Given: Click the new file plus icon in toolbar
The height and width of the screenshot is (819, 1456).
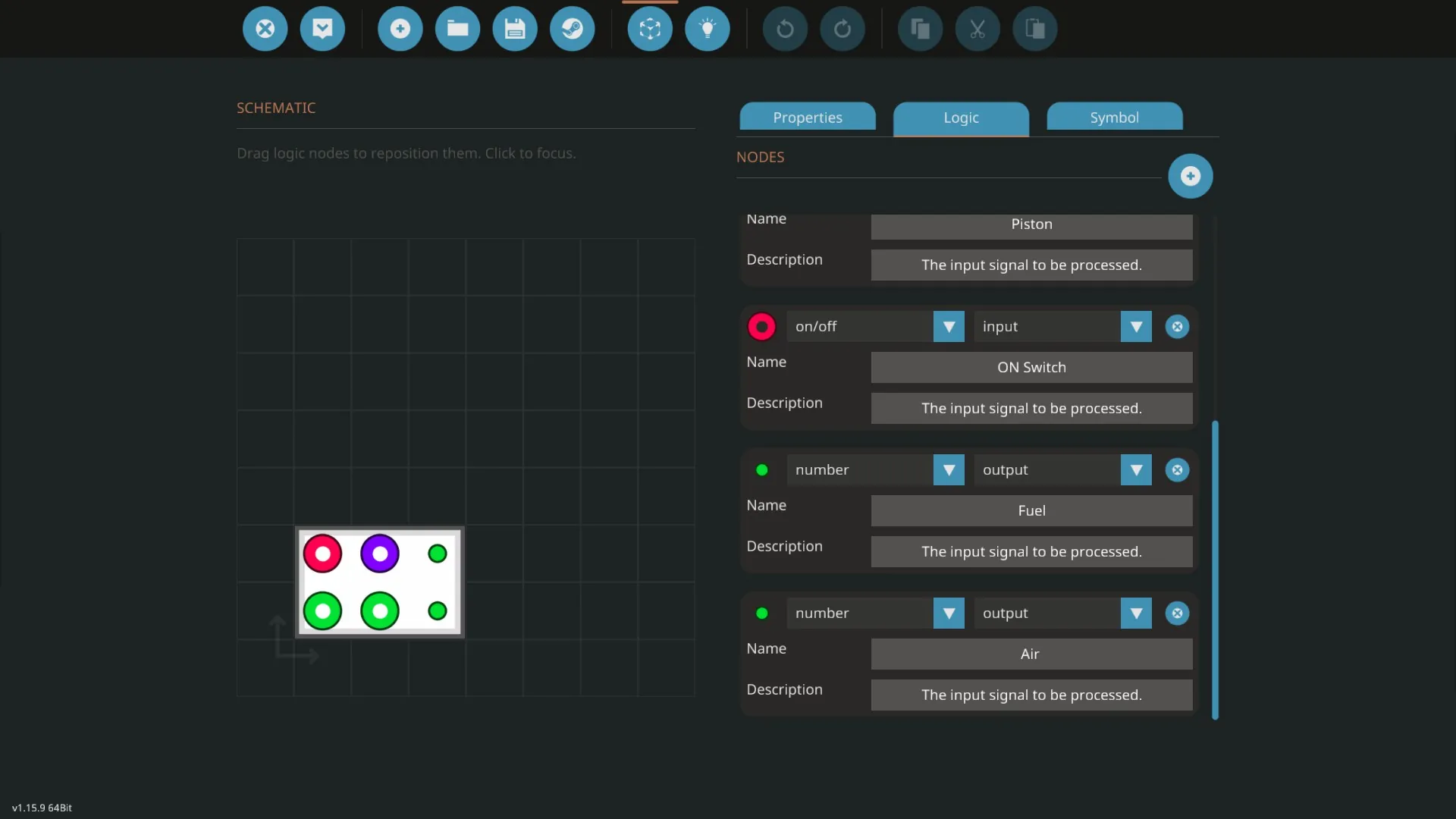Looking at the screenshot, I should point(400,29).
